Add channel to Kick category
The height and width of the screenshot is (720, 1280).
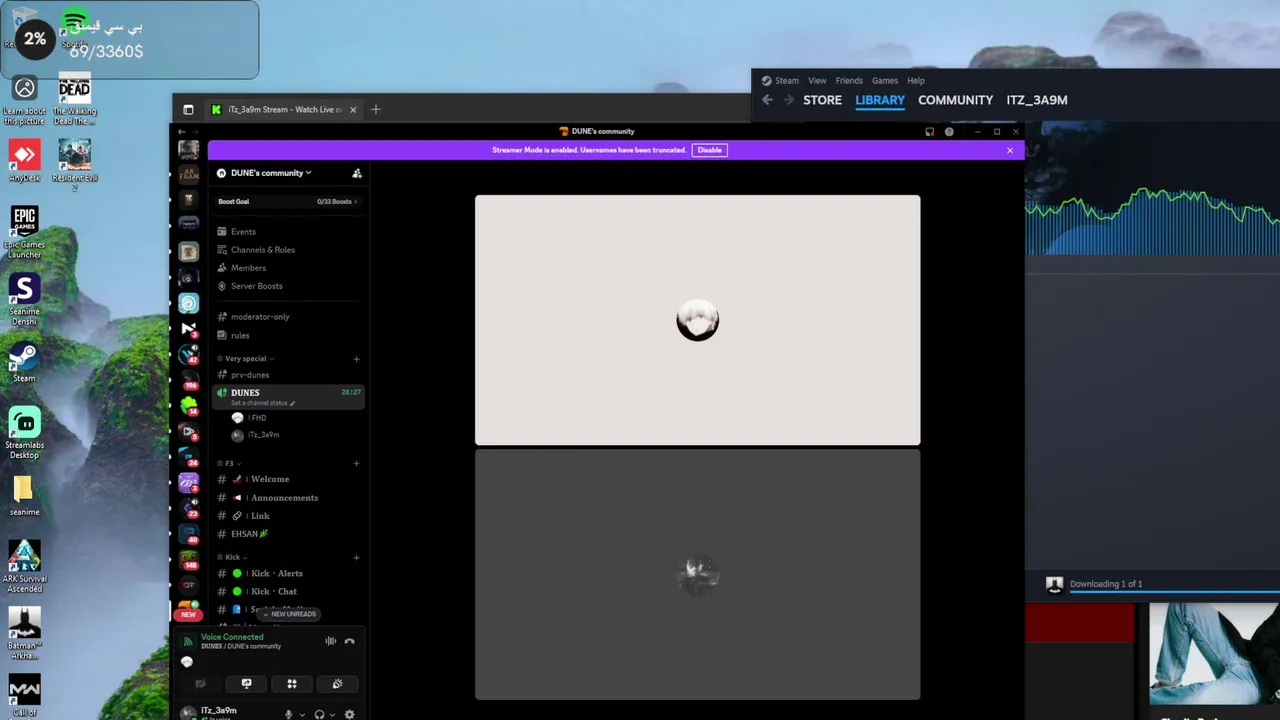pyautogui.click(x=356, y=557)
